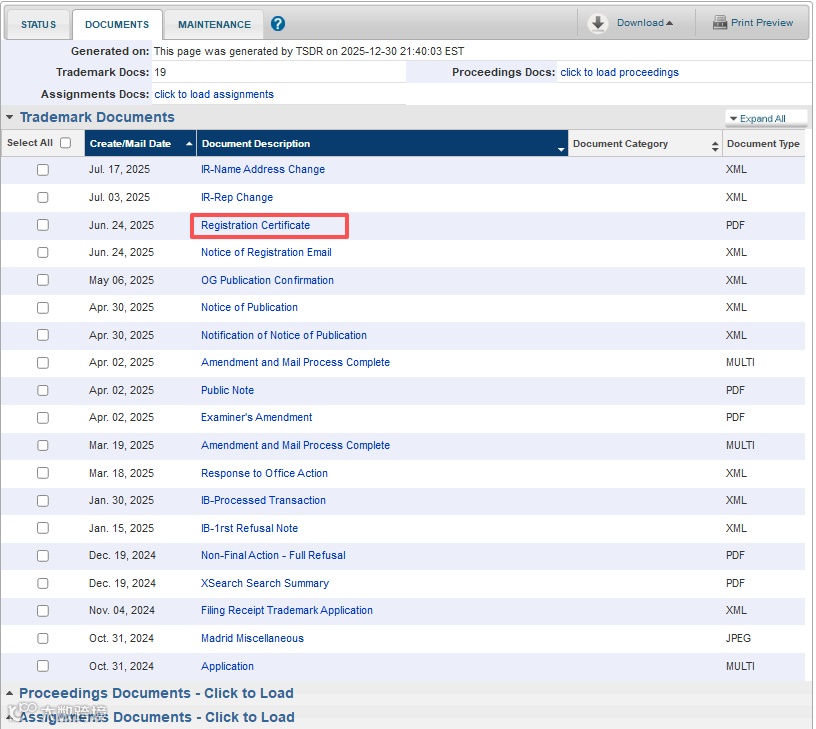Select the OG Publication Confirmation checkbox
The image size is (816, 729).
coord(43,280)
